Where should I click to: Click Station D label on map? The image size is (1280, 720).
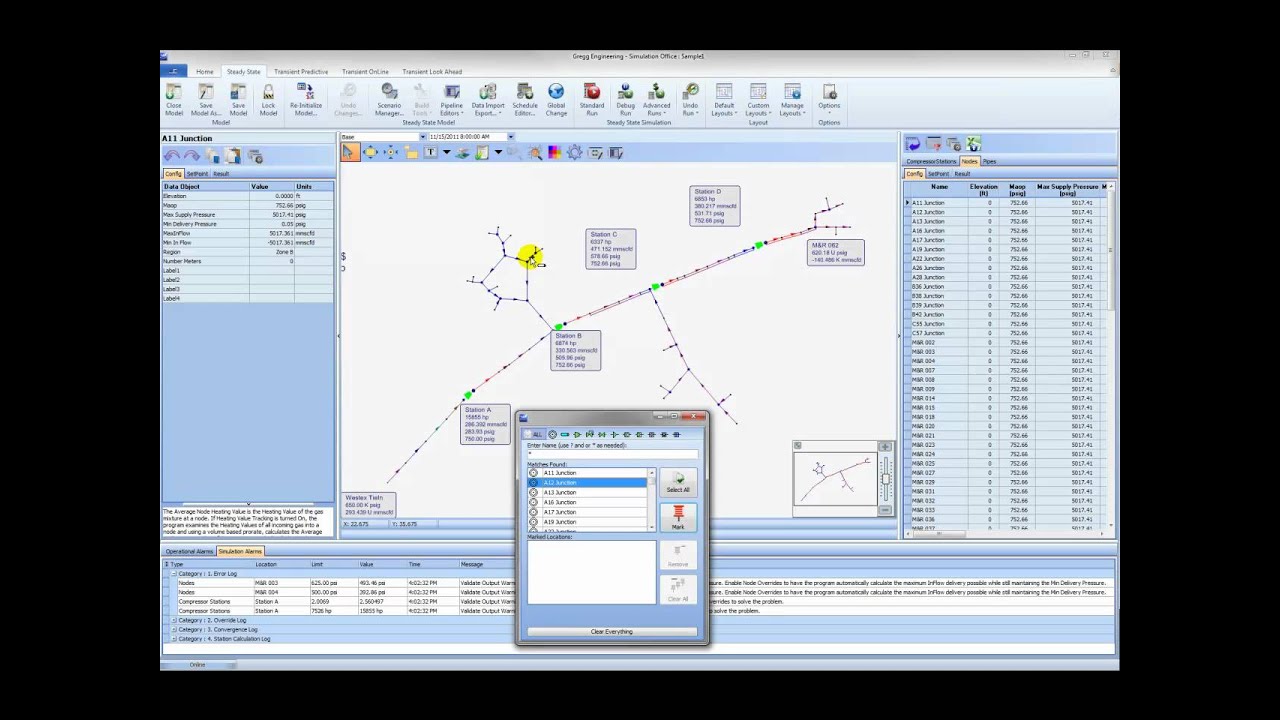click(x=715, y=206)
